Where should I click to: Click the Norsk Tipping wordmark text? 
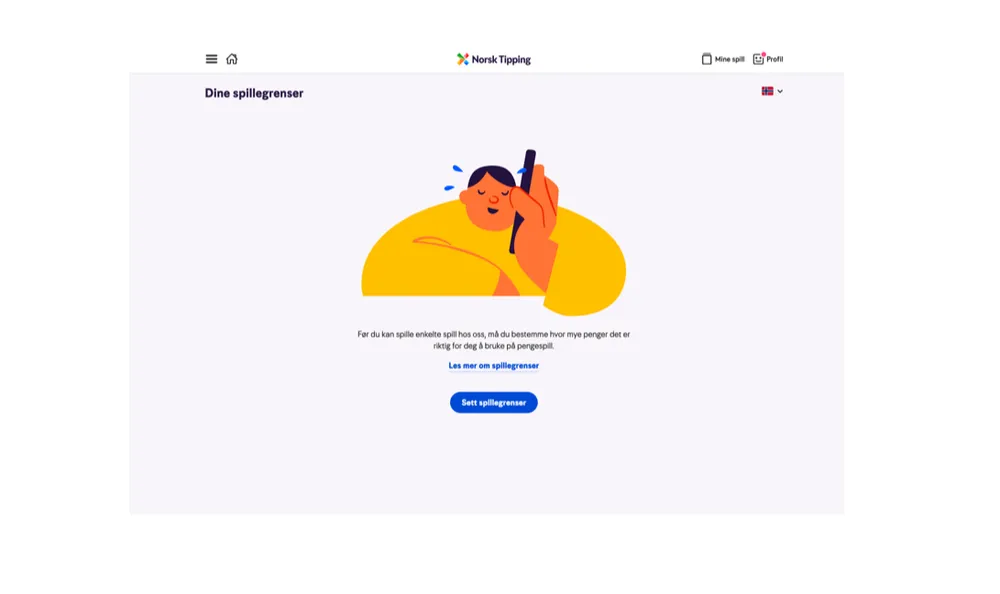[501, 59]
